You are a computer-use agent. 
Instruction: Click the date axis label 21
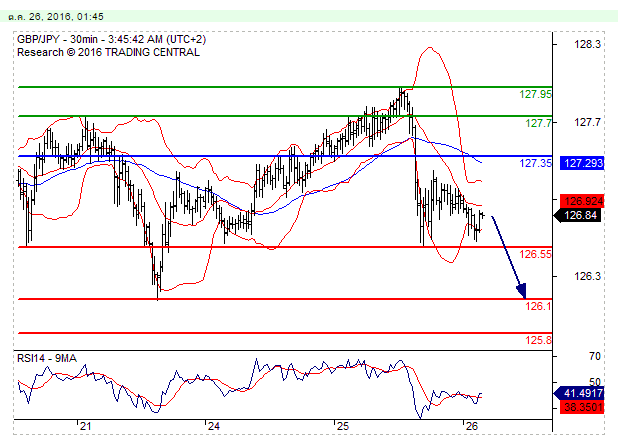85,426
